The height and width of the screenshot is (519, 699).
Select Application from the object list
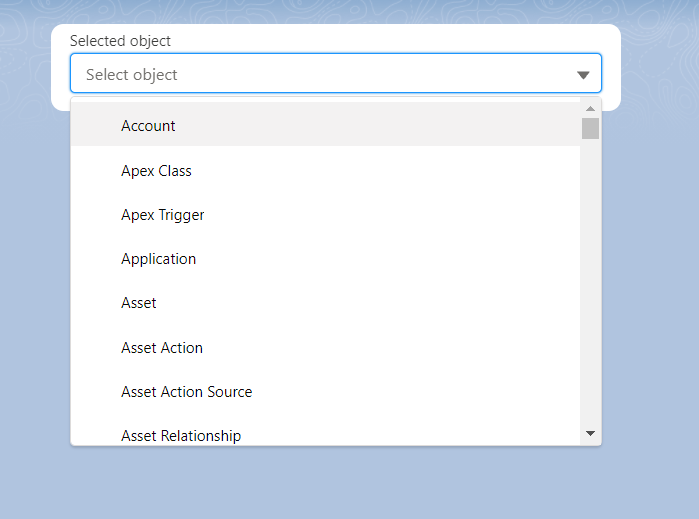coord(325,259)
